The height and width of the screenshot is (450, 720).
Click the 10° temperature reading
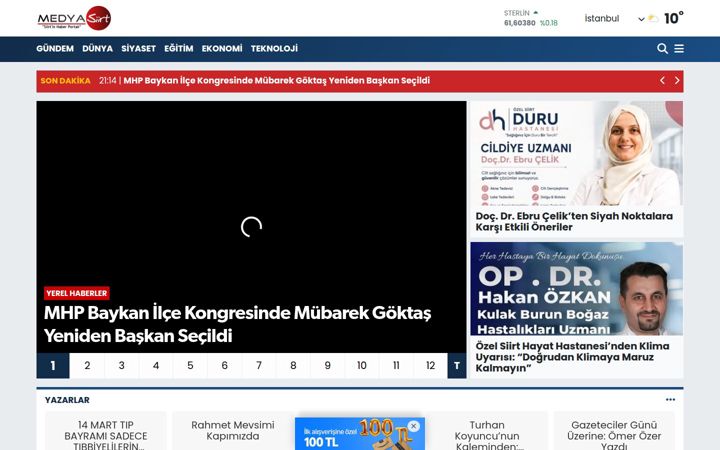coord(674,18)
